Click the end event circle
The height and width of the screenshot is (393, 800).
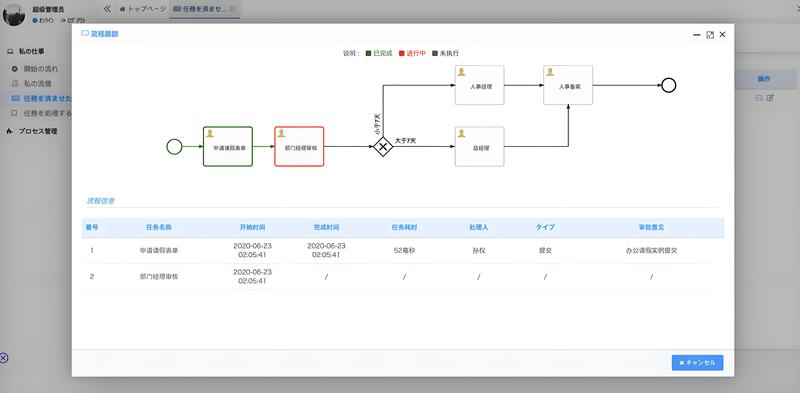click(669, 85)
